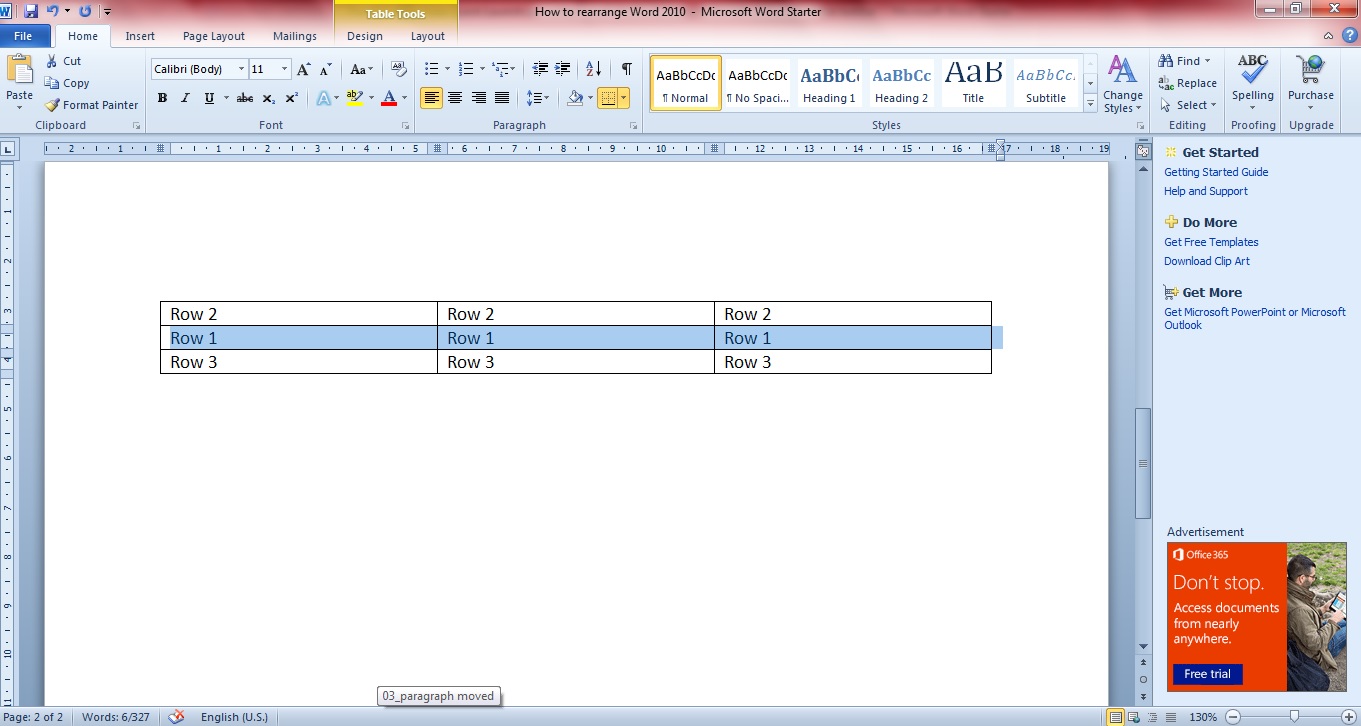Customize Quick Access Toolbar dropdown
Image resolution: width=1361 pixels, height=726 pixels.
pyautogui.click(x=107, y=12)
